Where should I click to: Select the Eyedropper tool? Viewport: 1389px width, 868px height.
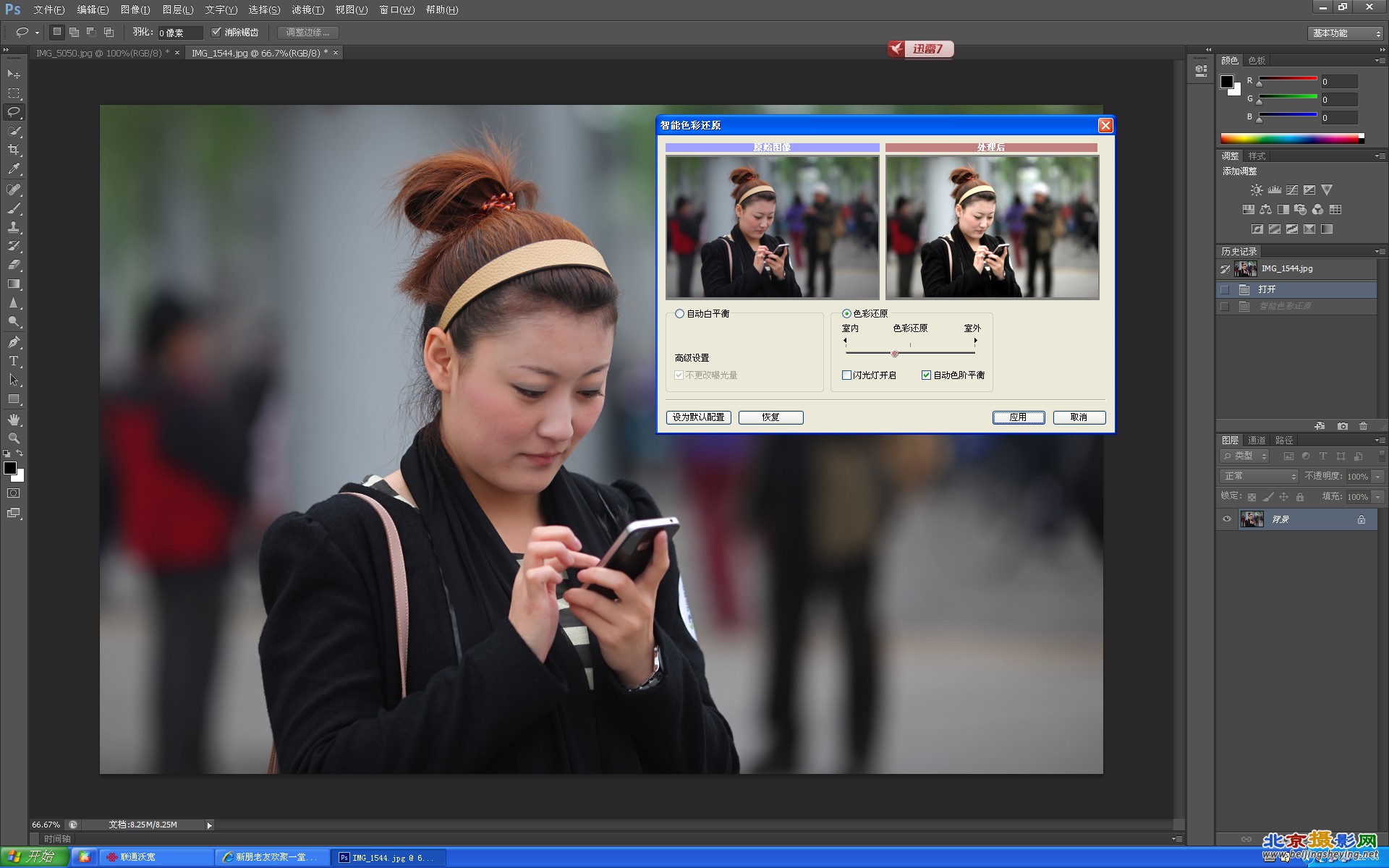14,169
